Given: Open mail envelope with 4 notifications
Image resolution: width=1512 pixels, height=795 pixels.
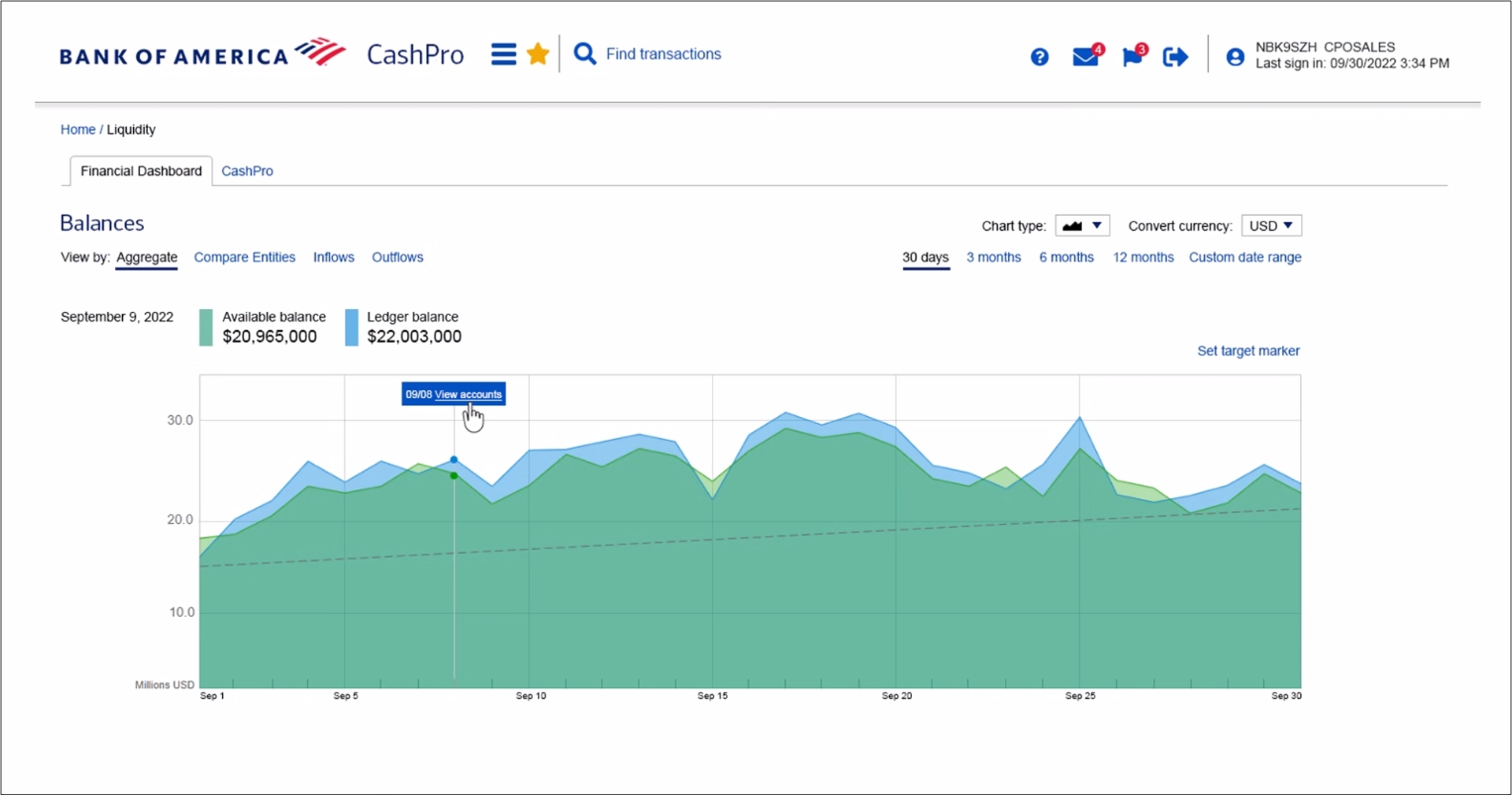Looking at the screenshot, I should coord(1088,55).
